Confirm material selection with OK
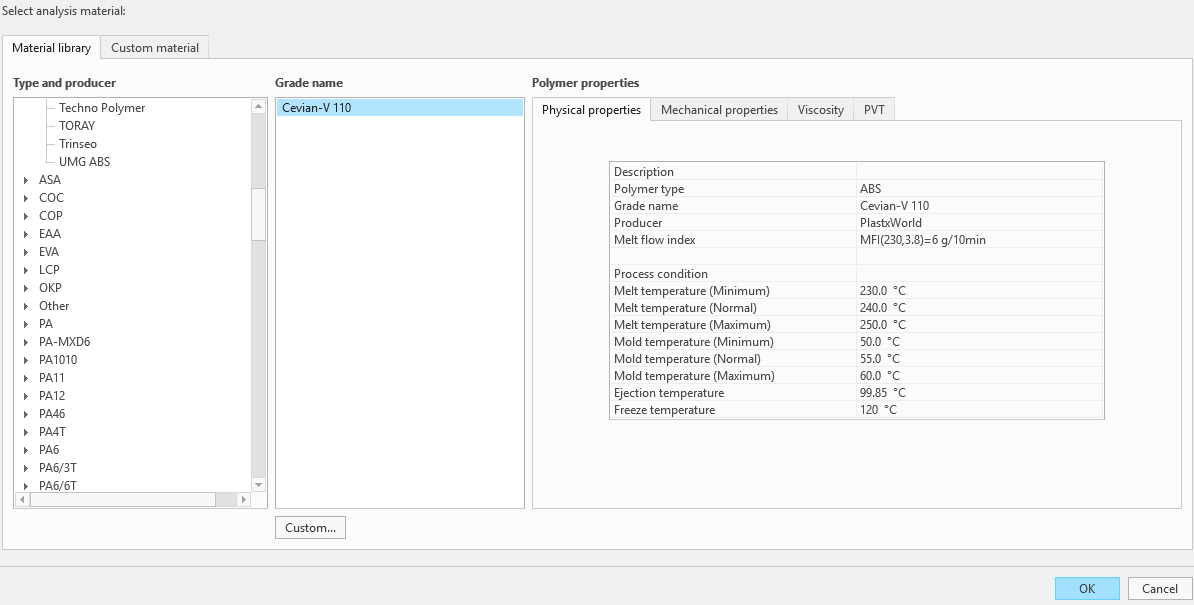 point(1087,588)
